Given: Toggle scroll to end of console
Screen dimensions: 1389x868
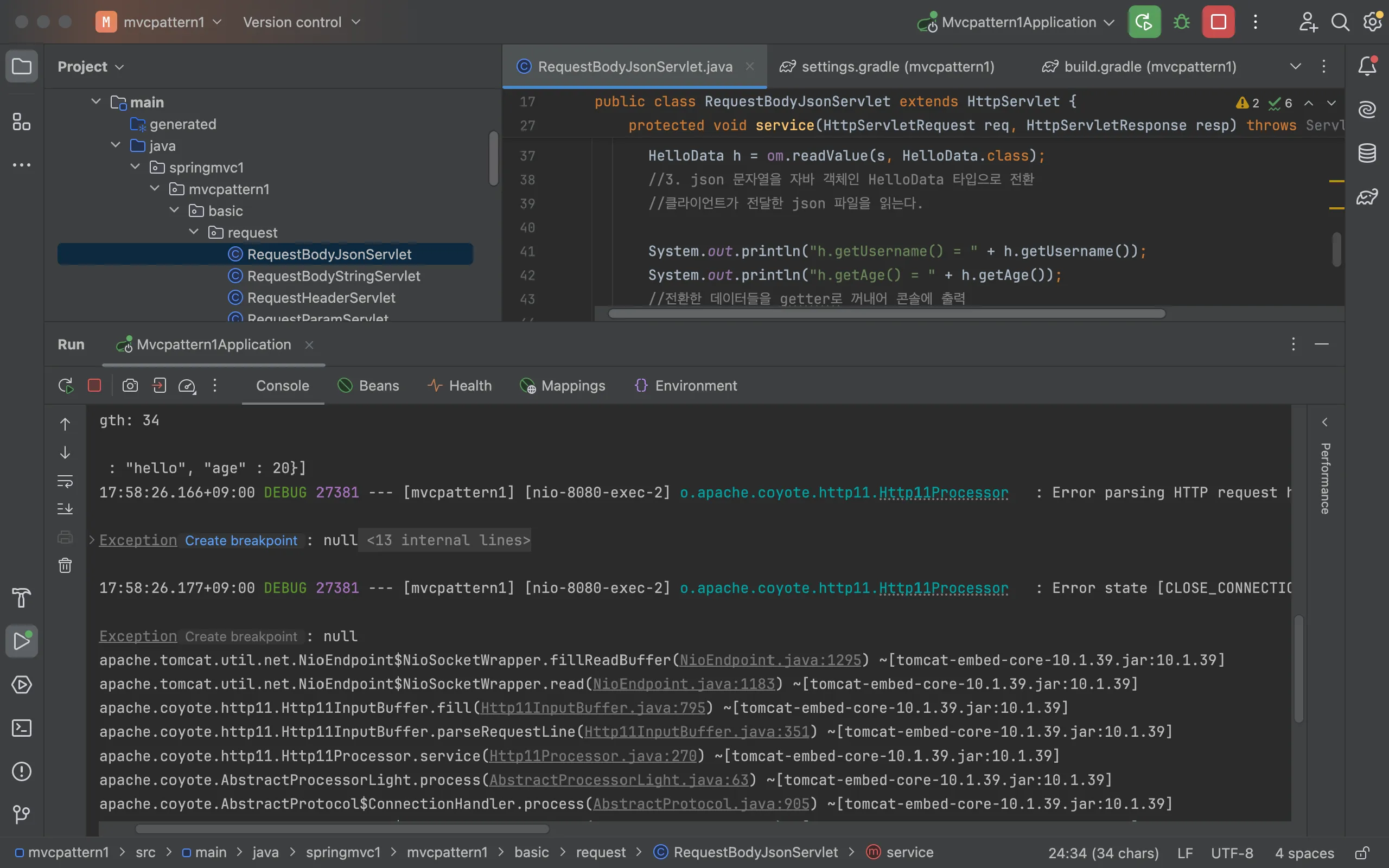Looking at the screenshot, I should pyautogui.click(x=65, y=509).
